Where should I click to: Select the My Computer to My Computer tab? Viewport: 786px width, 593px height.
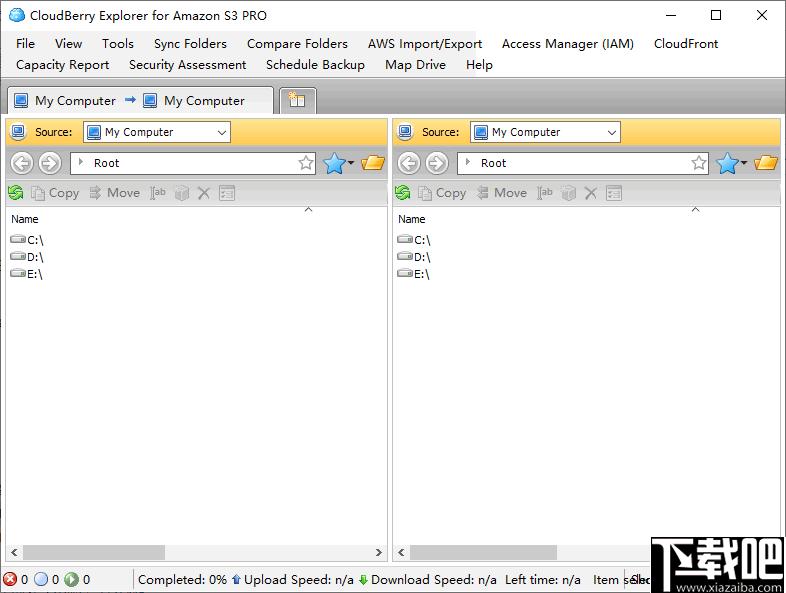(140, 101)
